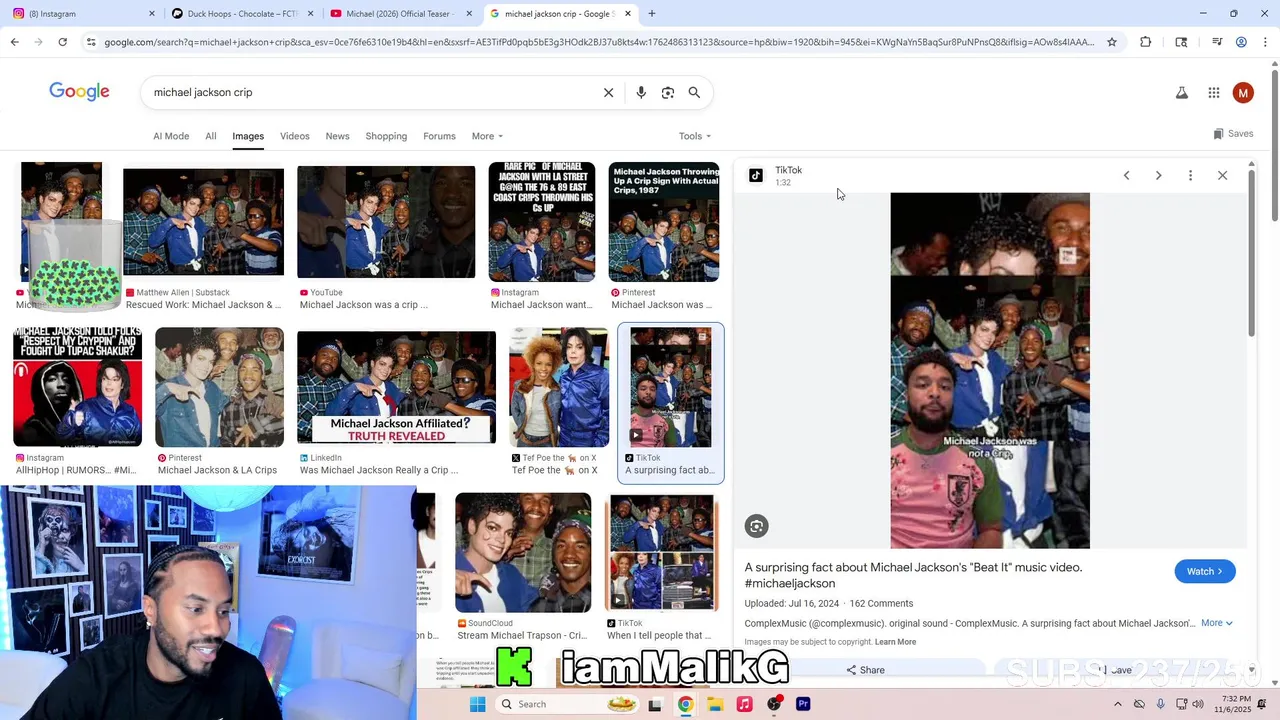Open large TikTok preview image
This screenshot has width=1280, height=720.
990,370
